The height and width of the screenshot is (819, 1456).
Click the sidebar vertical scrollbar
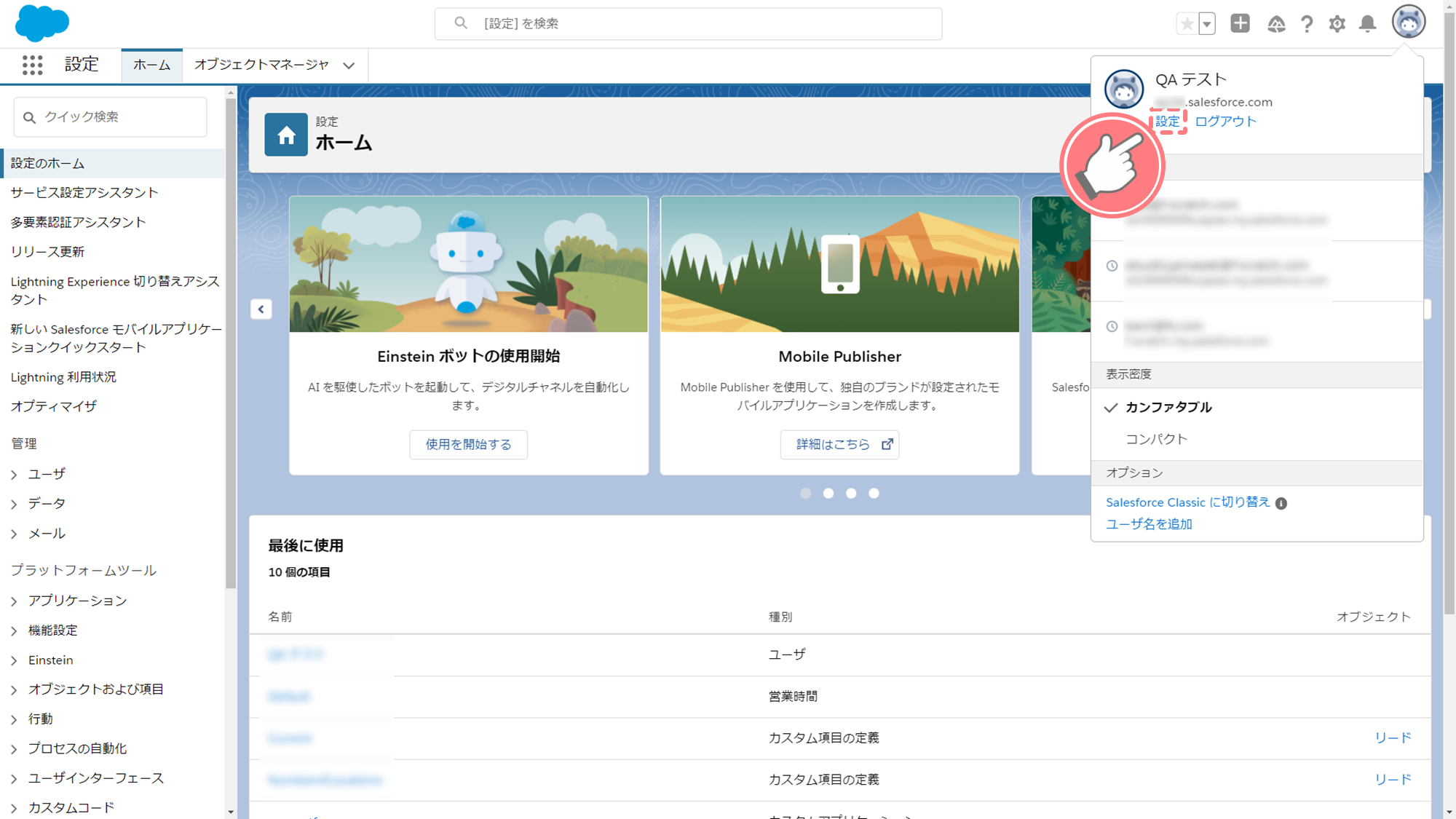[x=231, y=342]
